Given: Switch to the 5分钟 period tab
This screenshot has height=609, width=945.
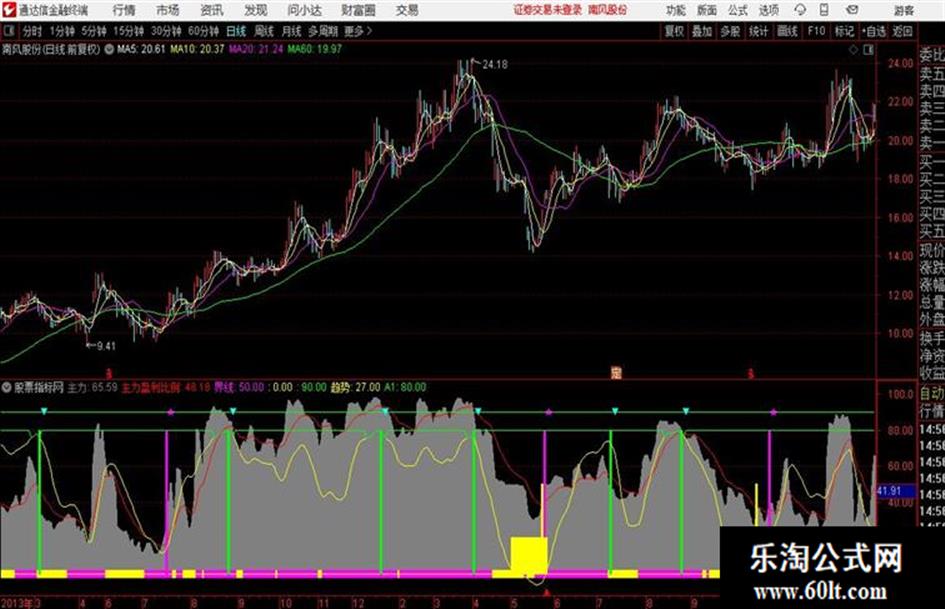Looking at the screenshot, I should [93, 31].
